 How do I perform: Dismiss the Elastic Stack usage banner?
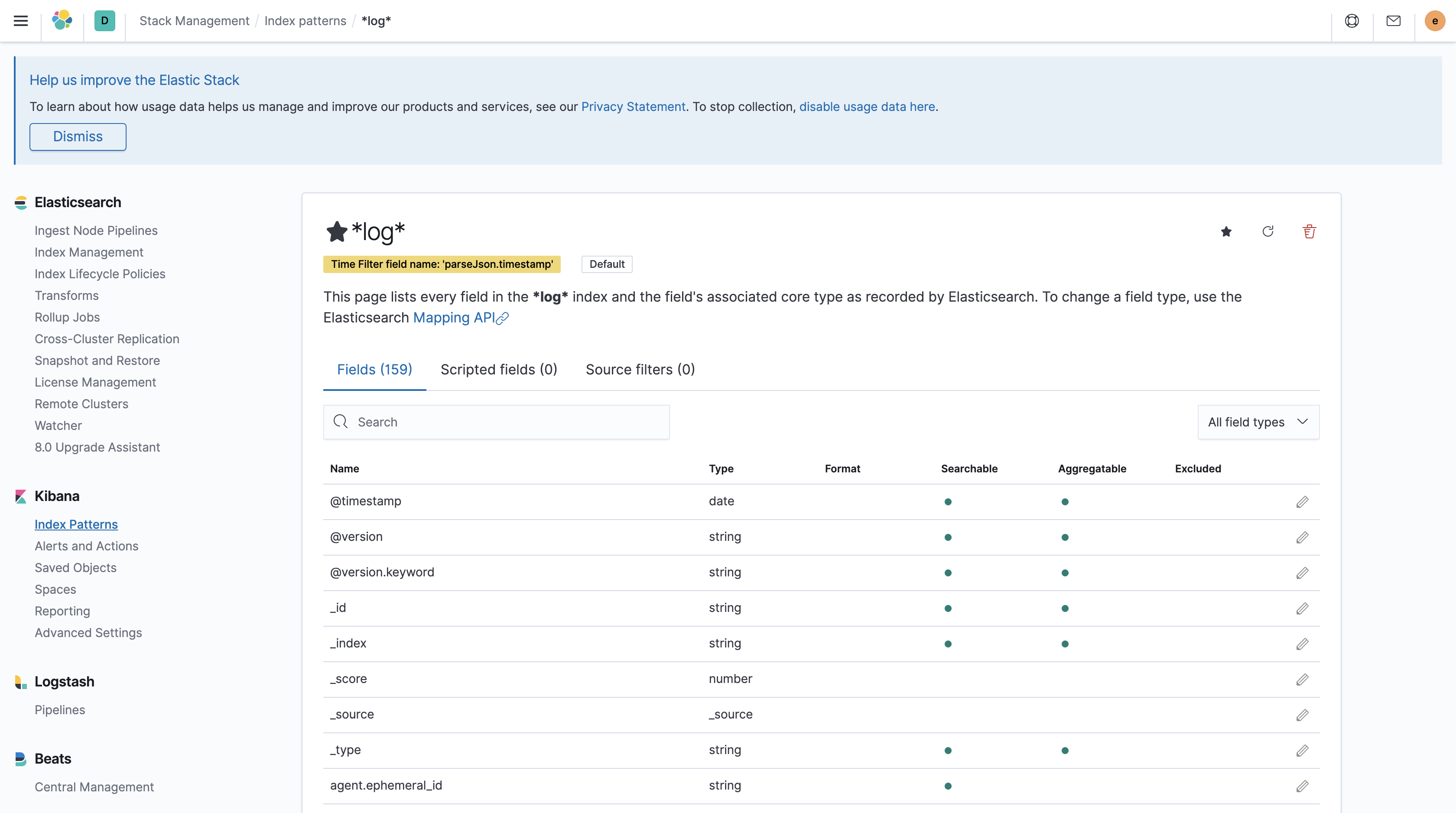[78, 136]
